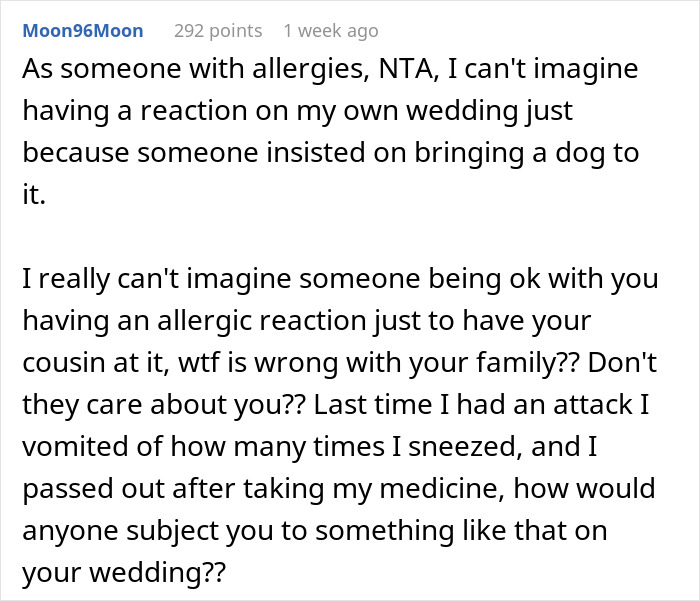Click the second paragraph starting I really

pos(340,405)
